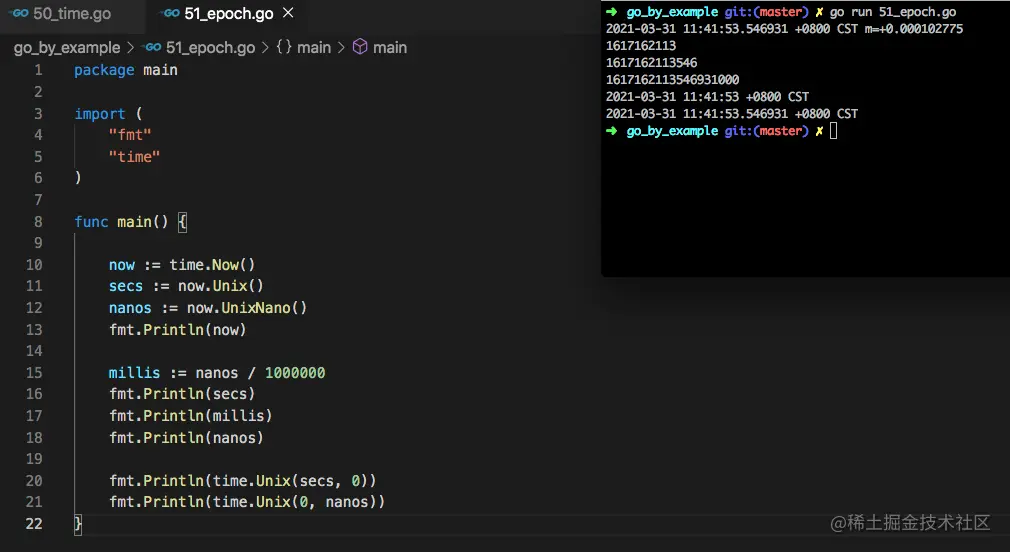Click 'time.Now()' call on line 10

(x=212, y=265)
